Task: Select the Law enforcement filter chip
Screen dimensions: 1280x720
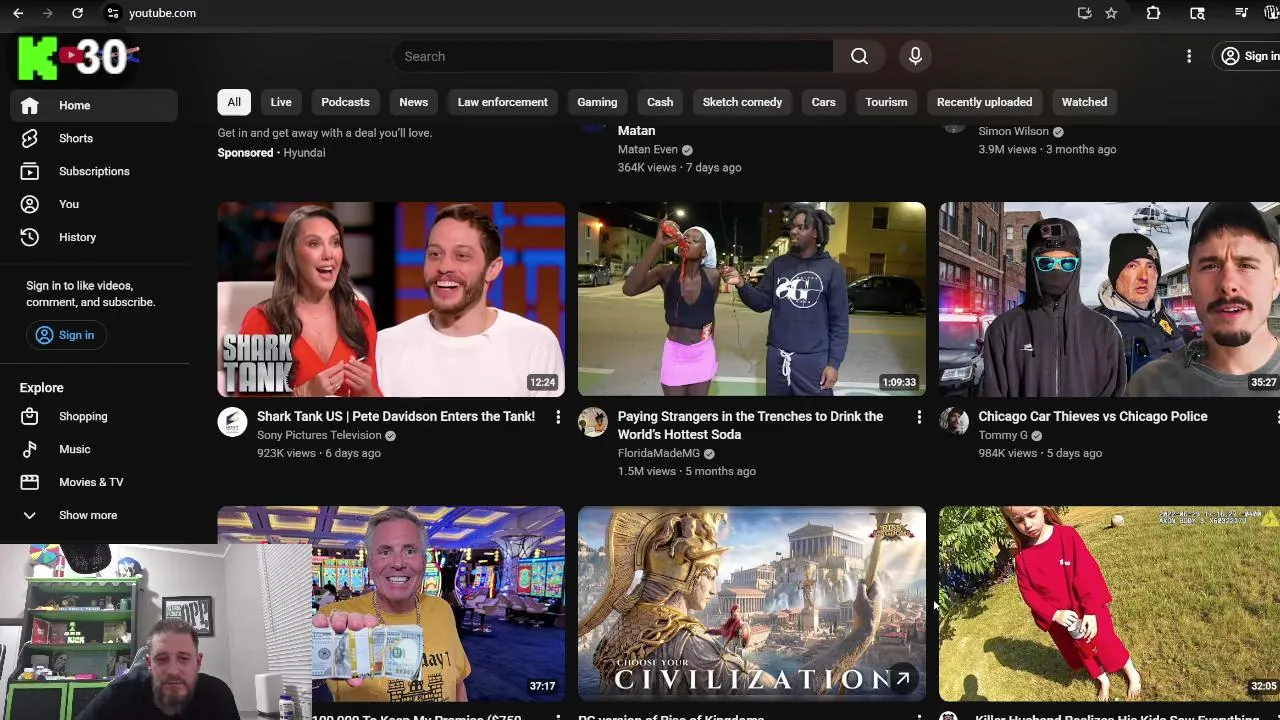Action: point(502,102)
